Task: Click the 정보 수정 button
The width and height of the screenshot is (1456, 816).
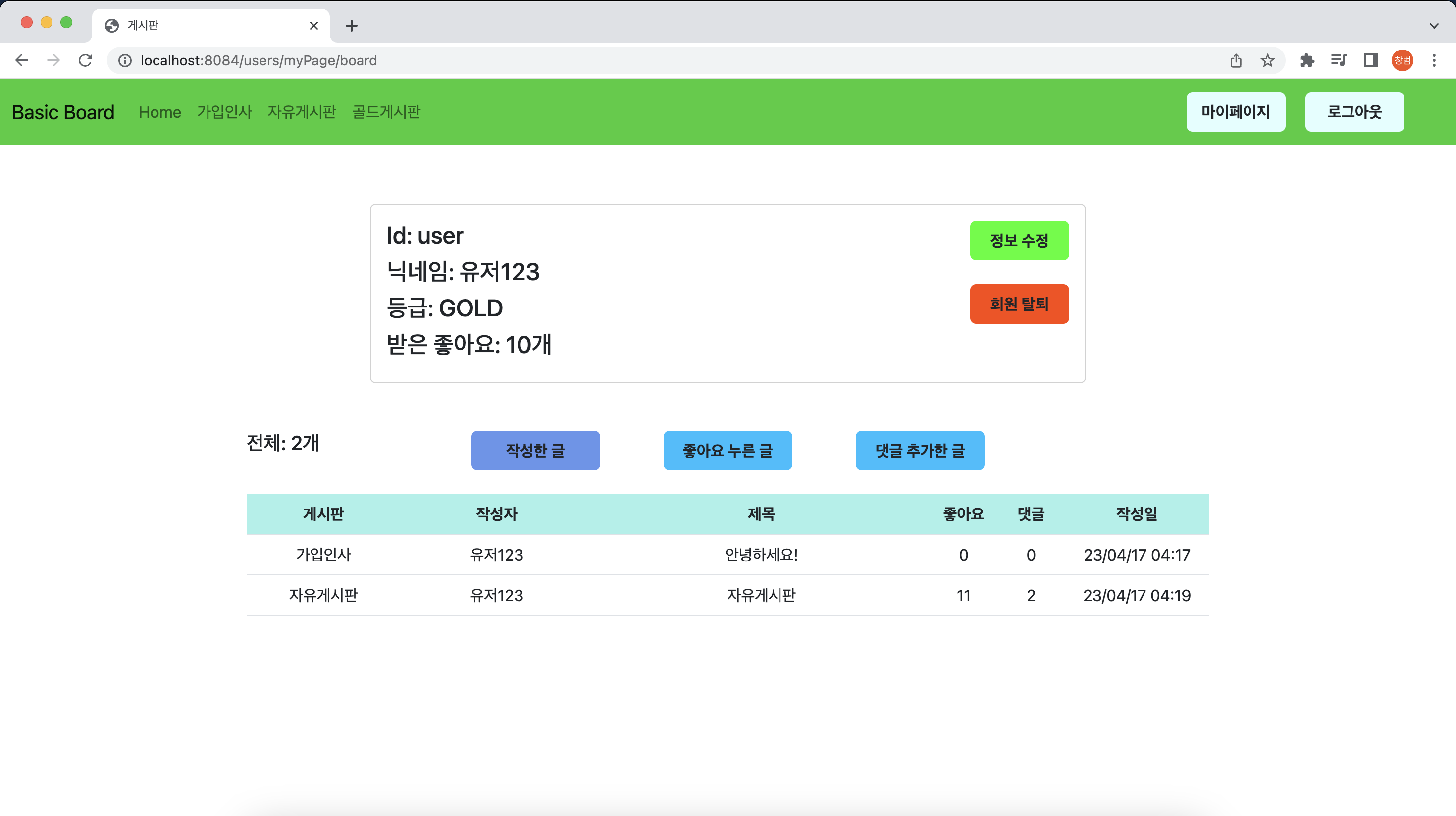Action: tap(1019, 241)
